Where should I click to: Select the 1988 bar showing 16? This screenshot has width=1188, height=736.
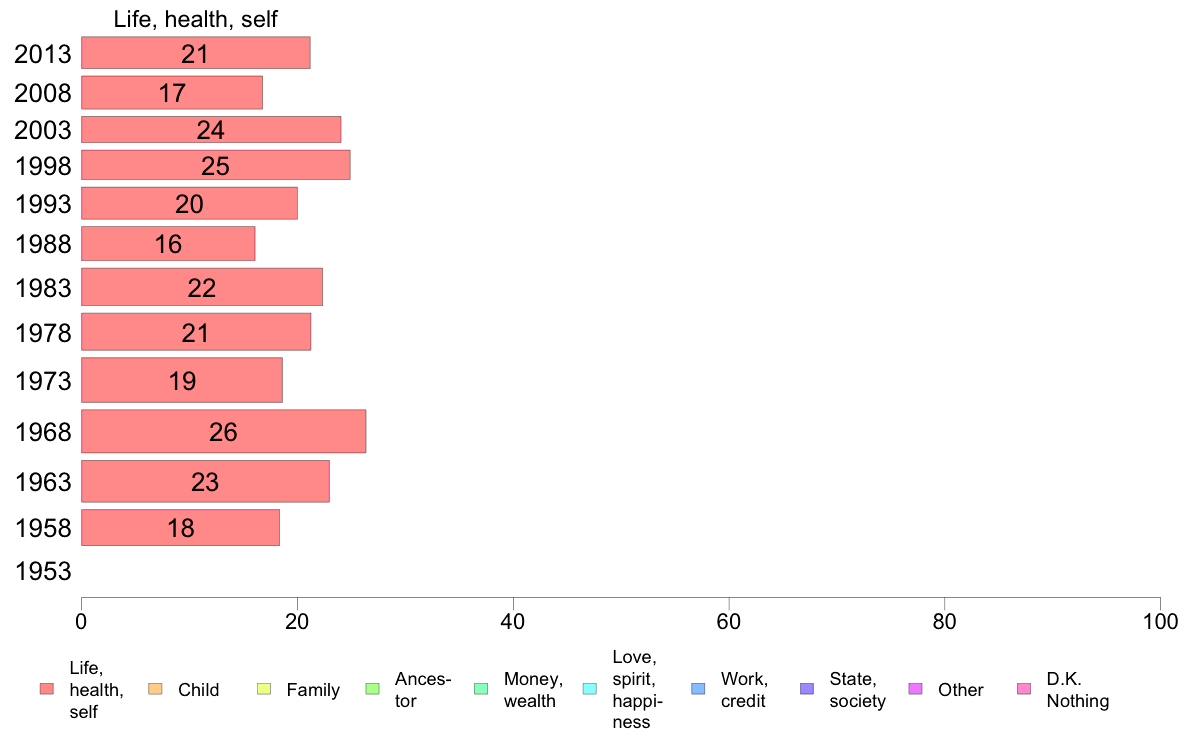(x=168, y=243)
